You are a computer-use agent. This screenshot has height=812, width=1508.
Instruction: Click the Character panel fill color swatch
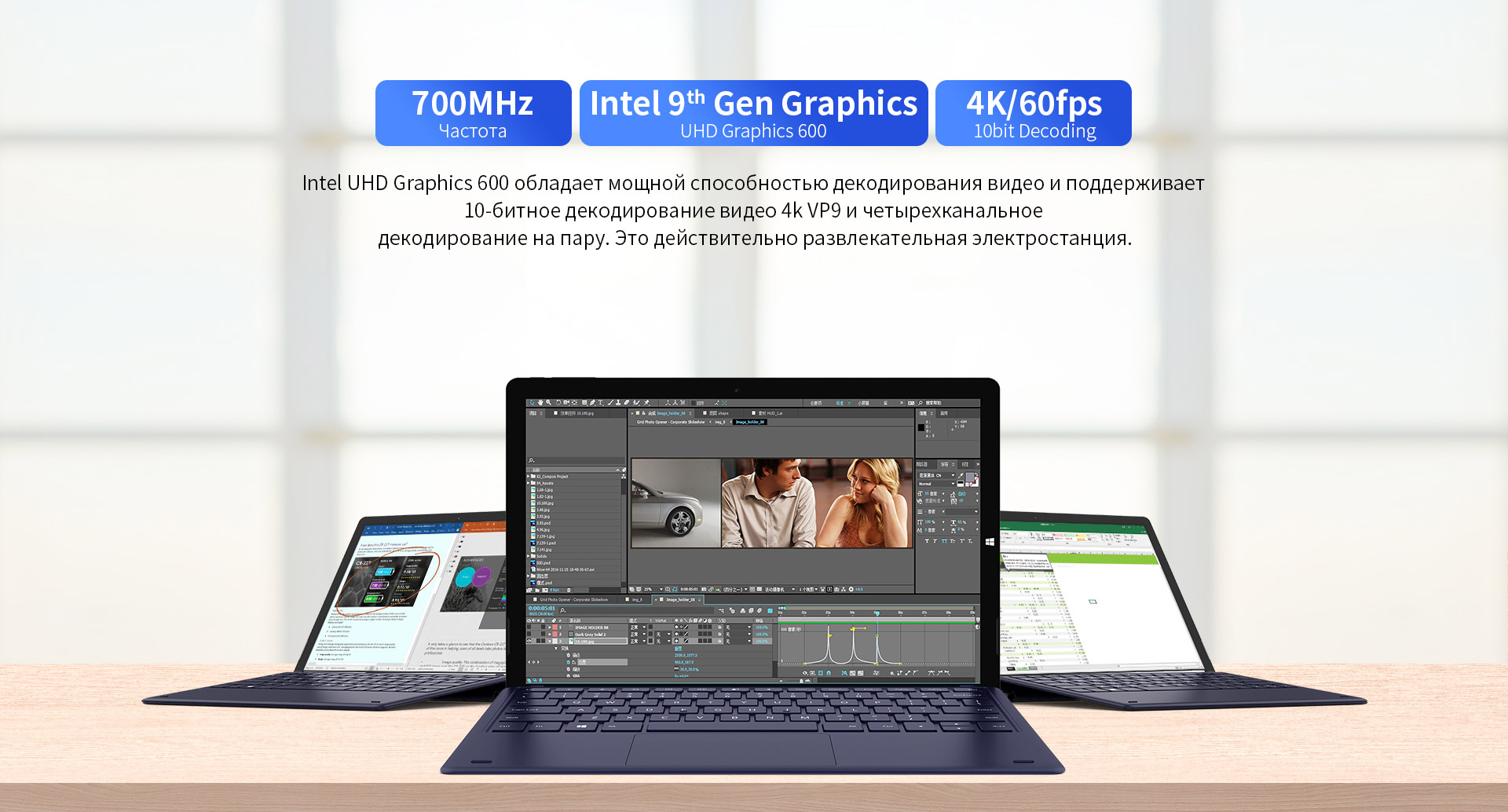[969, 477]
